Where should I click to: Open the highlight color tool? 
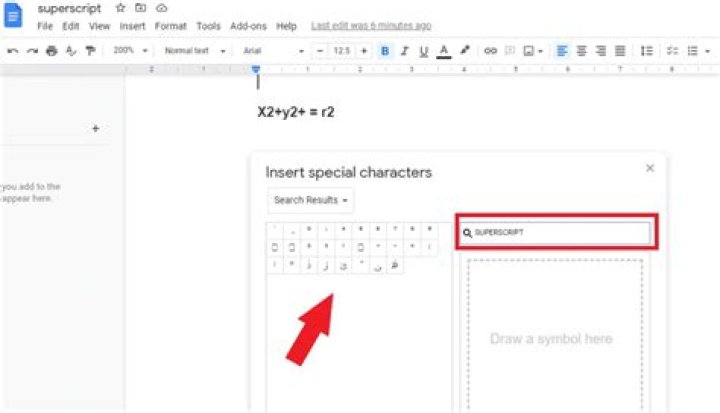pos(465,50)
